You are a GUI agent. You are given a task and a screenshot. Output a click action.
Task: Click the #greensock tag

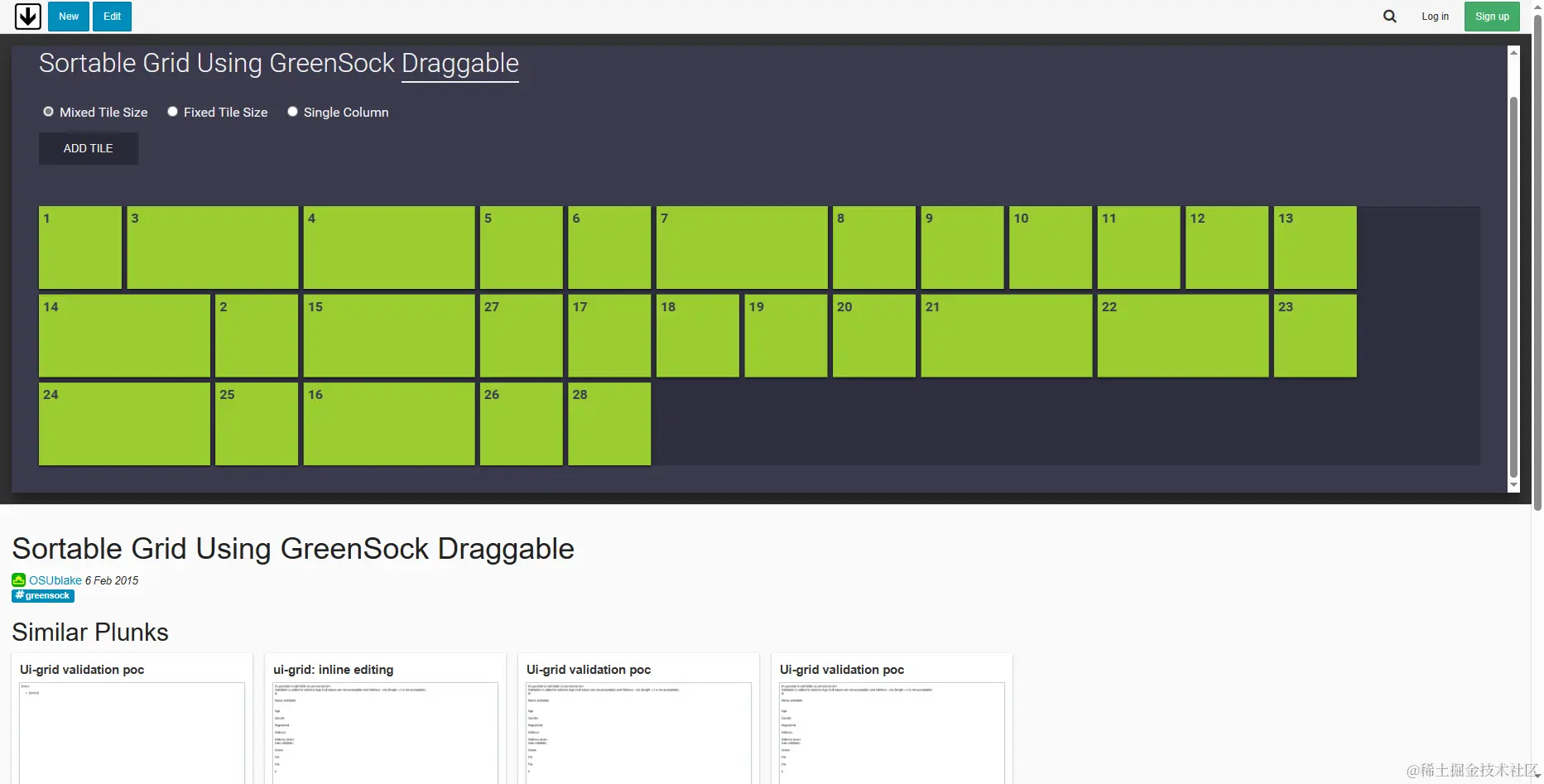(x=43, y=596)
